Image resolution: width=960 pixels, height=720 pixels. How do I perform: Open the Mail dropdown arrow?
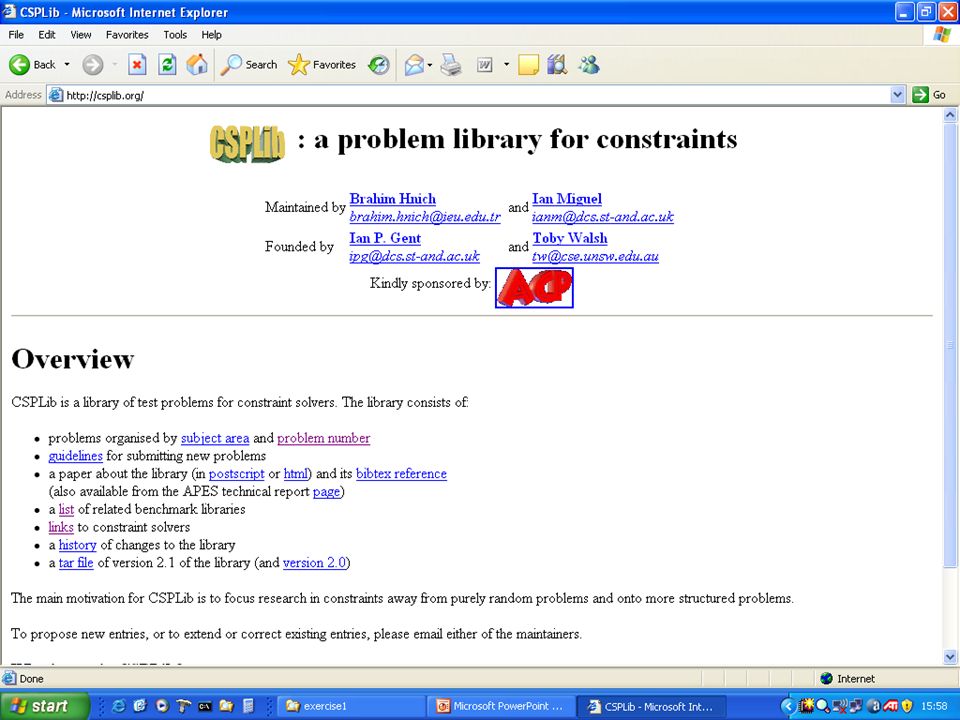coord(430,64)
